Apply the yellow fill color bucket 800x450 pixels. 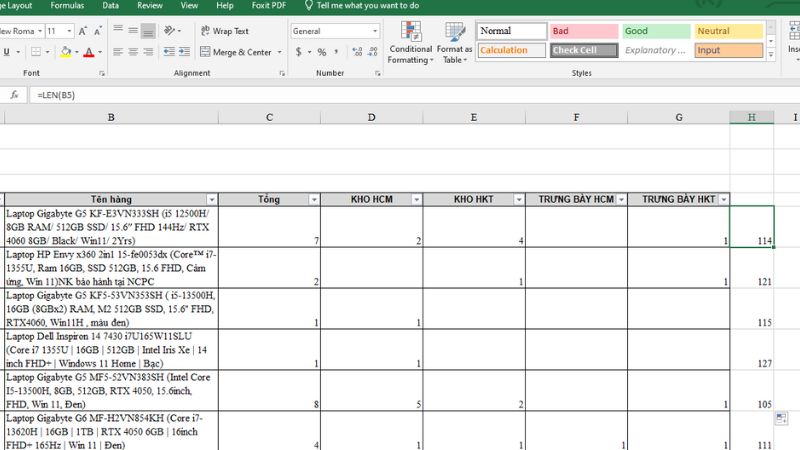66,52
